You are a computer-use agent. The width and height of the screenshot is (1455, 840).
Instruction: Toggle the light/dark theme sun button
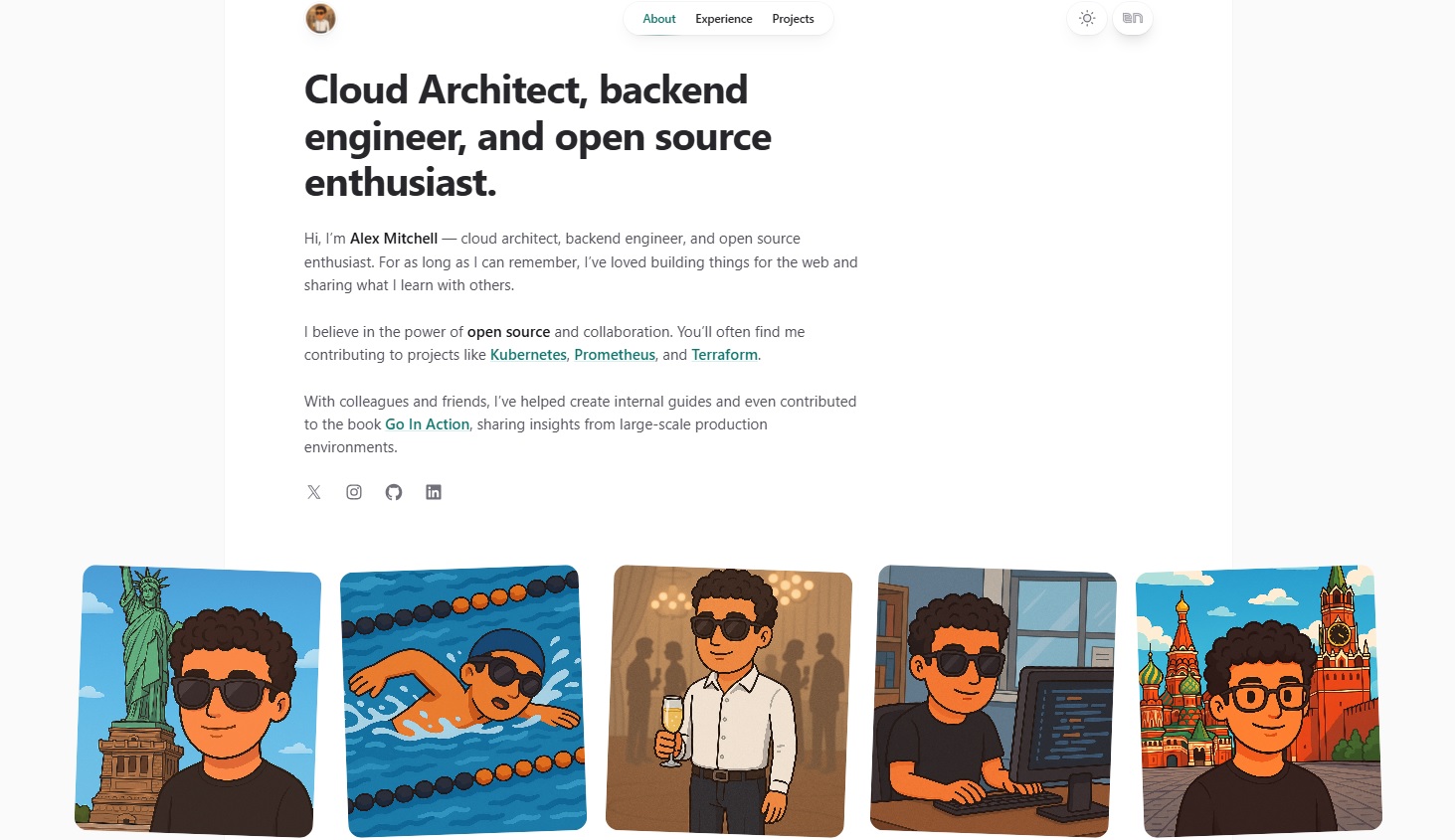coord(1087,19)
